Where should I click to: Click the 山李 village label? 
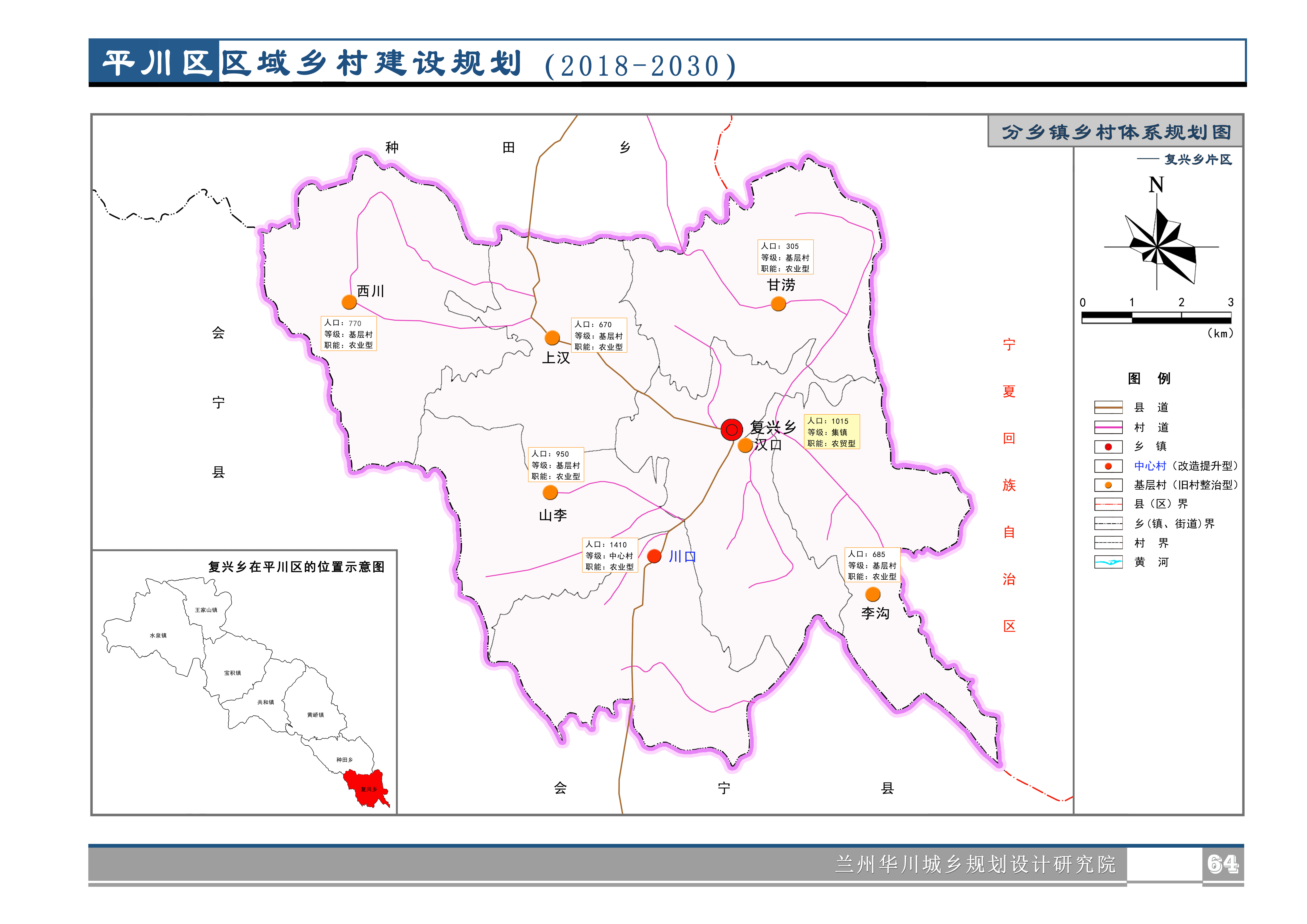553,515
